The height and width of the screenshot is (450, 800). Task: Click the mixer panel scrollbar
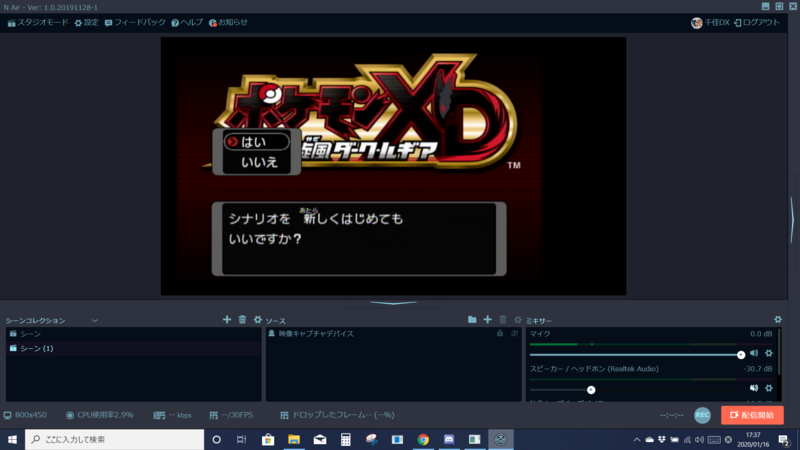click(780, 352)
